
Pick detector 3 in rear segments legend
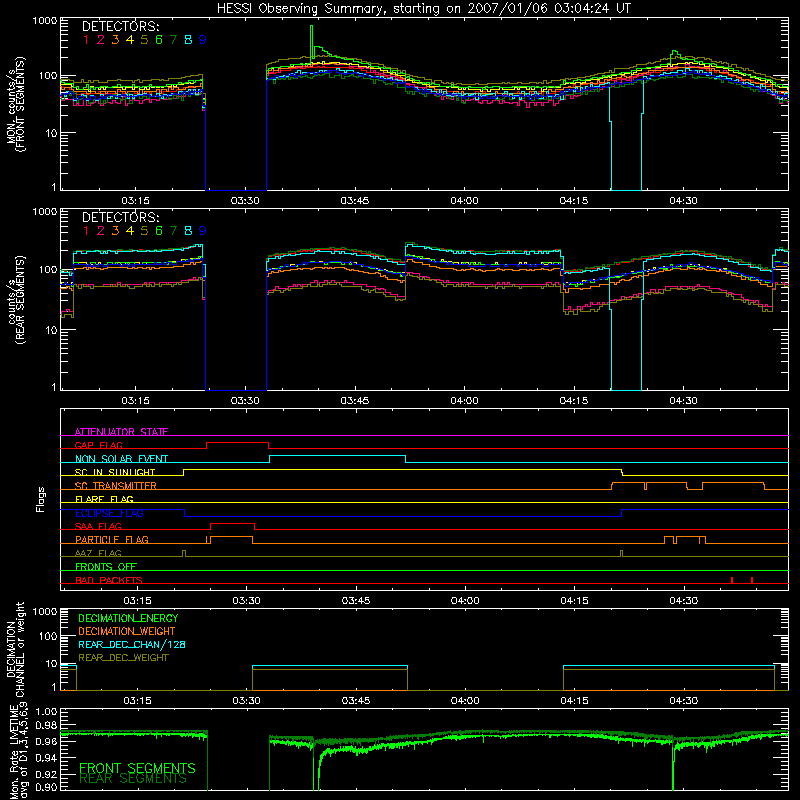[115, 231]
